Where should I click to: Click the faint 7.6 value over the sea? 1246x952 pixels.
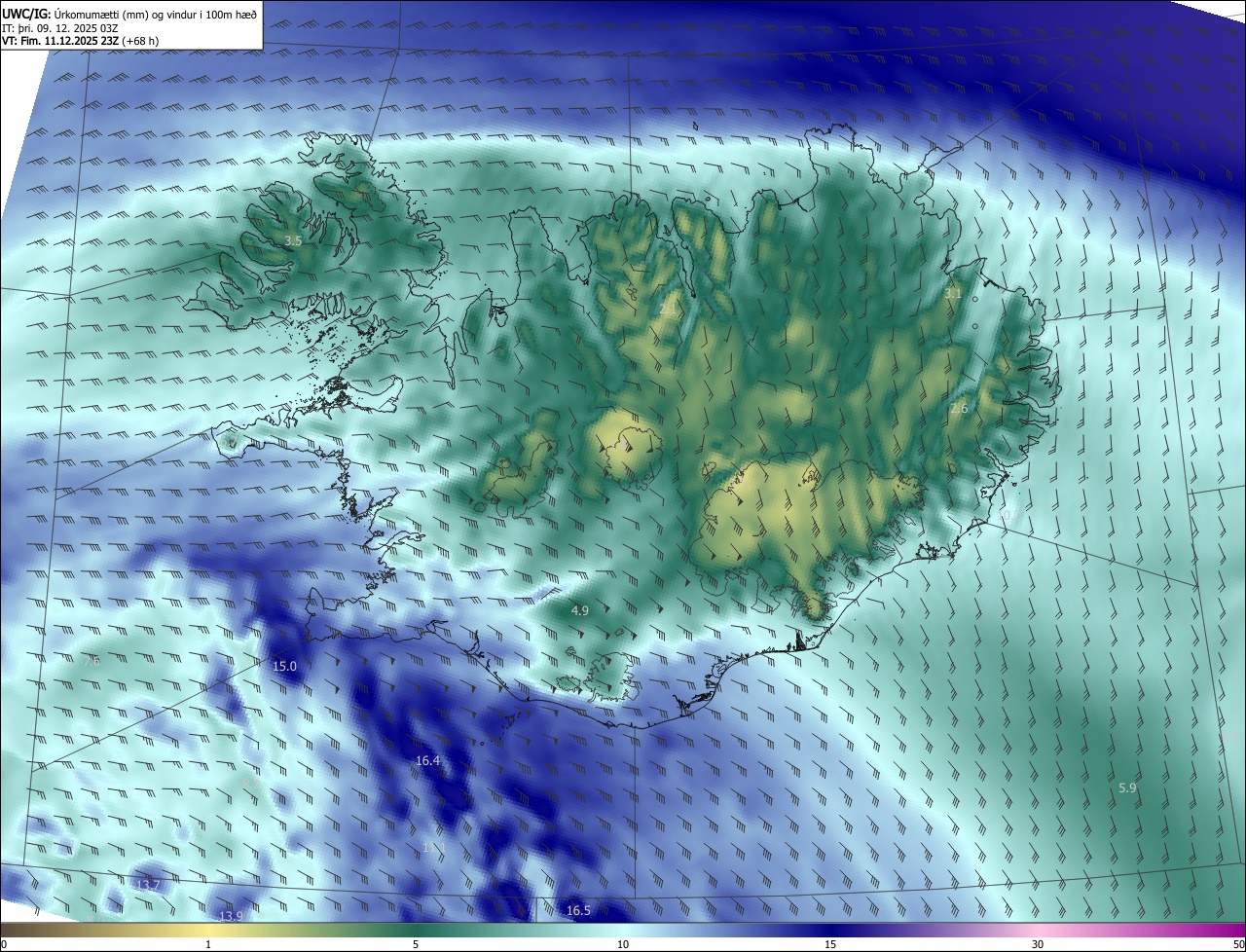click(x=92, y=661)
